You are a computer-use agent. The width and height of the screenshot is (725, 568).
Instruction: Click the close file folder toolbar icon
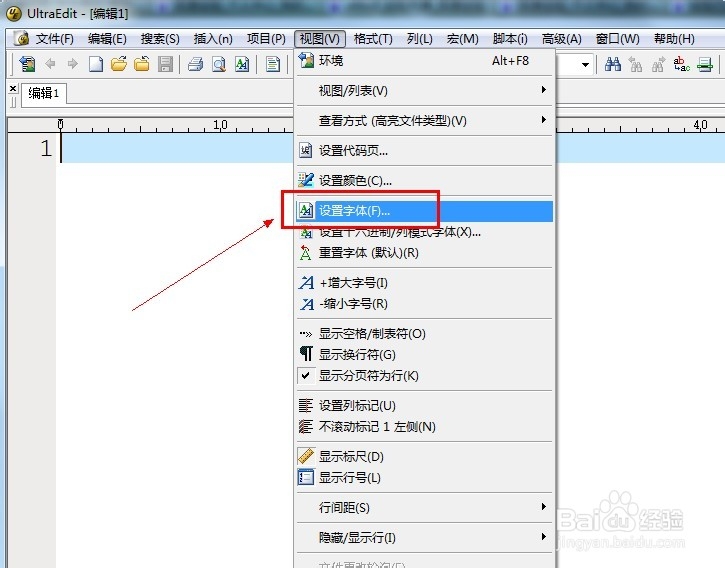(x=142, y=64)
